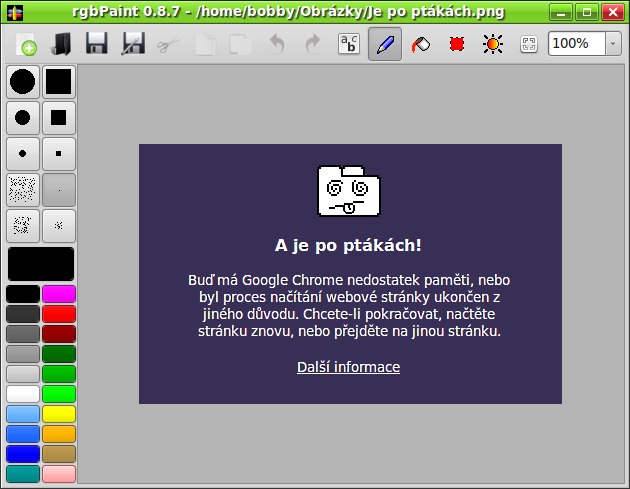Minimize the rgbPaint window
Screen dimensions: 630x489
point(561,12)
